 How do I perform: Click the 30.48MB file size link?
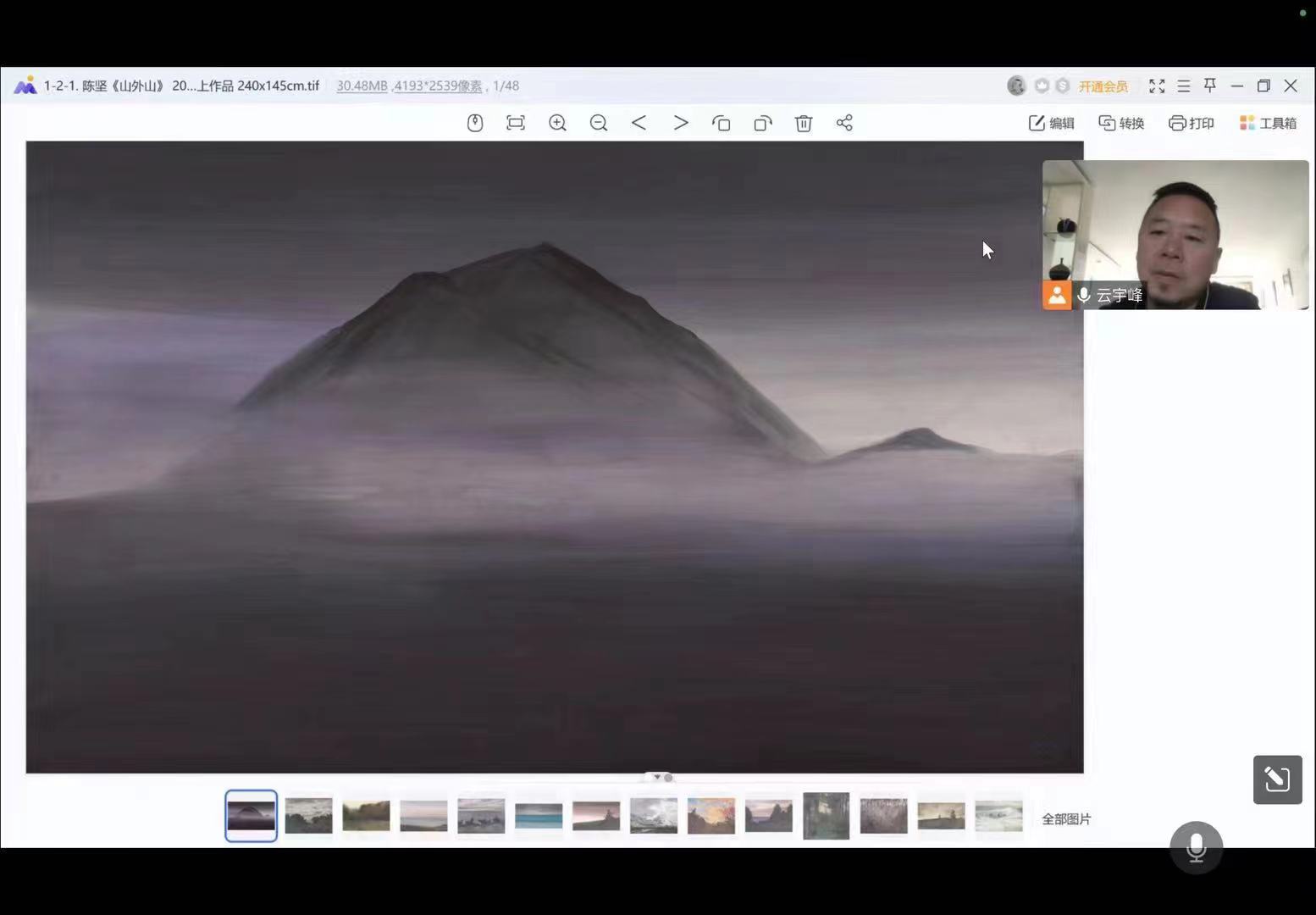tap(362, 86)
